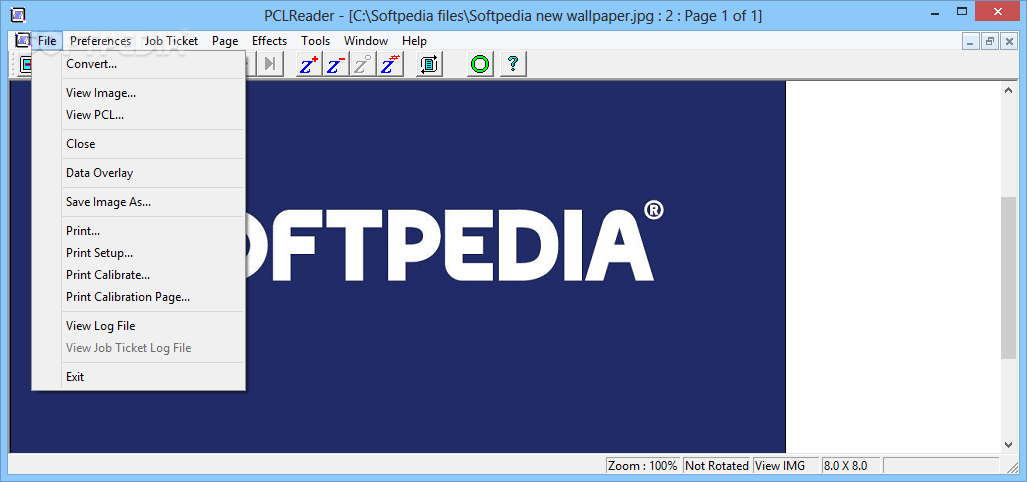Click the View IMG status field

tap(786, 466)
